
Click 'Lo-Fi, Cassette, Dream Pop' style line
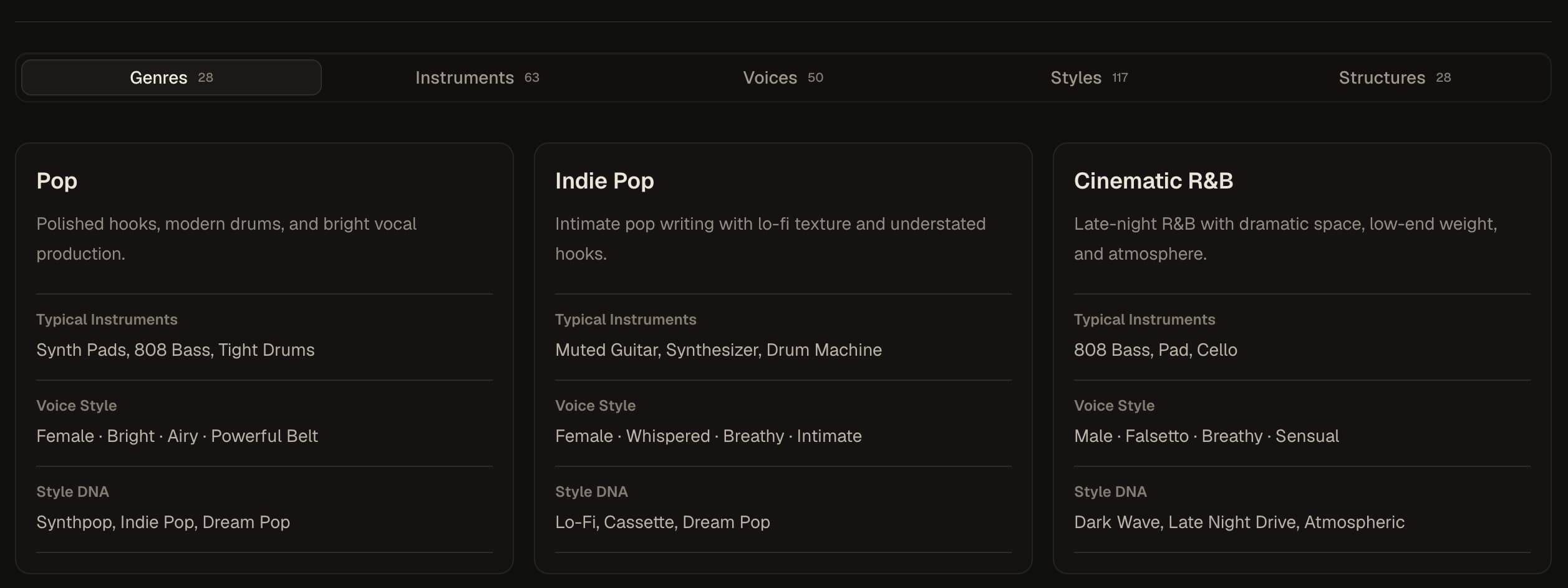pyautogui.click(x=662, y=522)
